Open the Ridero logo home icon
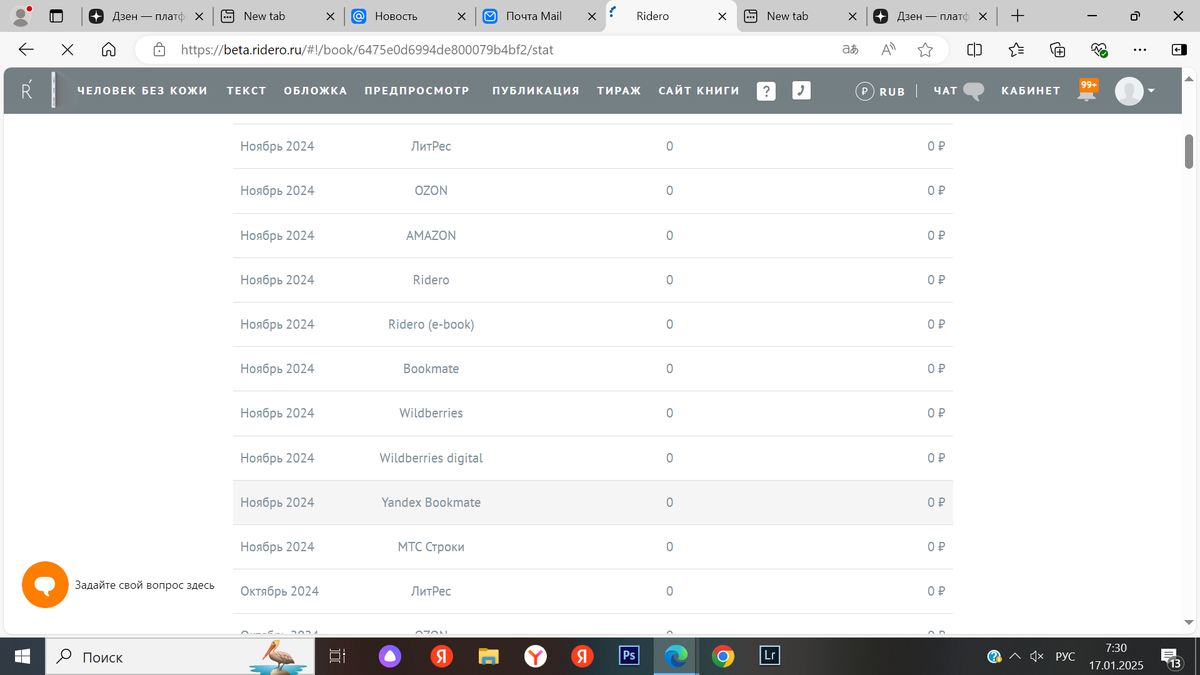Screen dimensions: 1200x675 (x=27, y=91)
